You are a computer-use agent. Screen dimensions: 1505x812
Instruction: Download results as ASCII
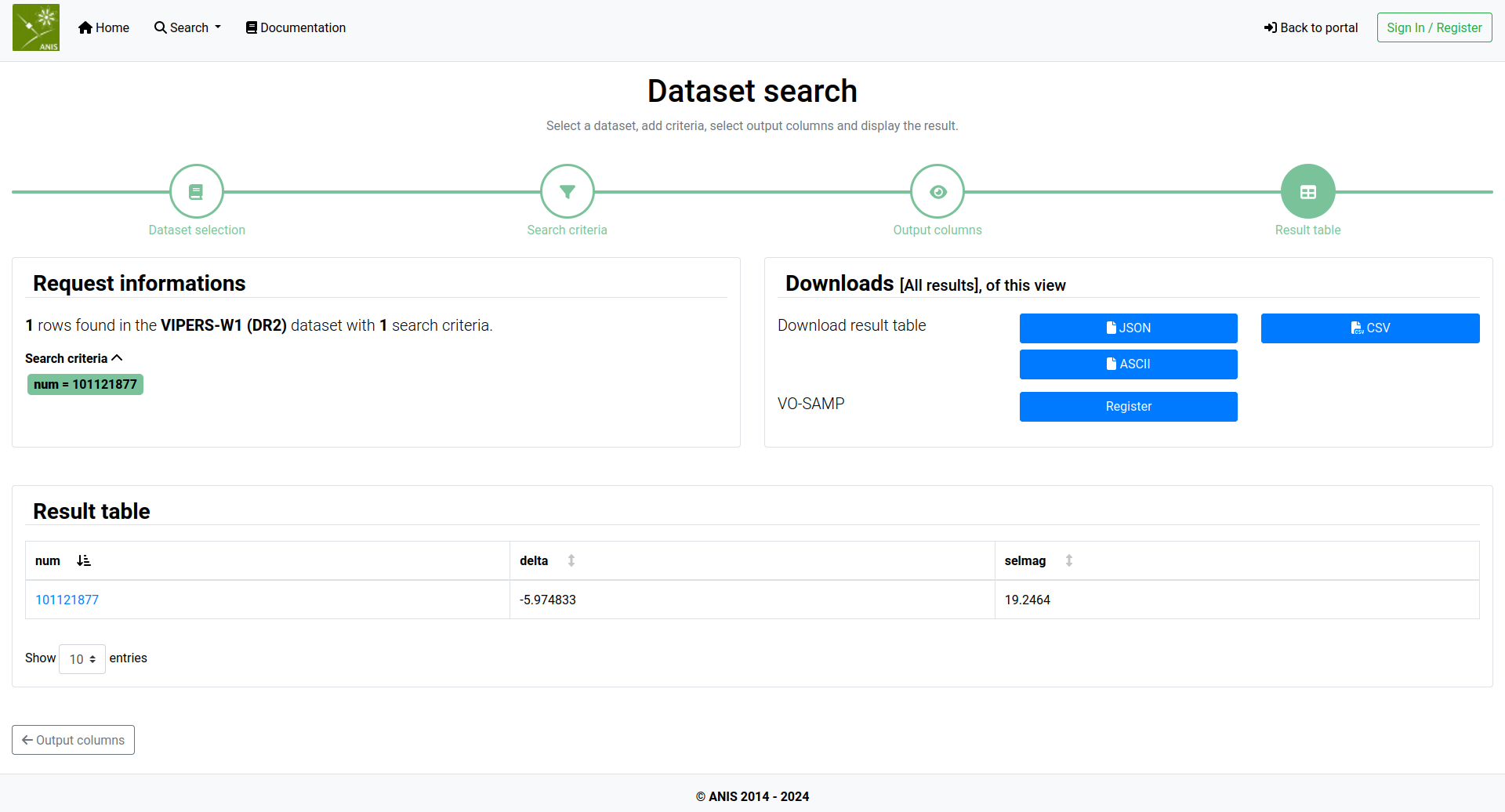(x=1129, y=364)
